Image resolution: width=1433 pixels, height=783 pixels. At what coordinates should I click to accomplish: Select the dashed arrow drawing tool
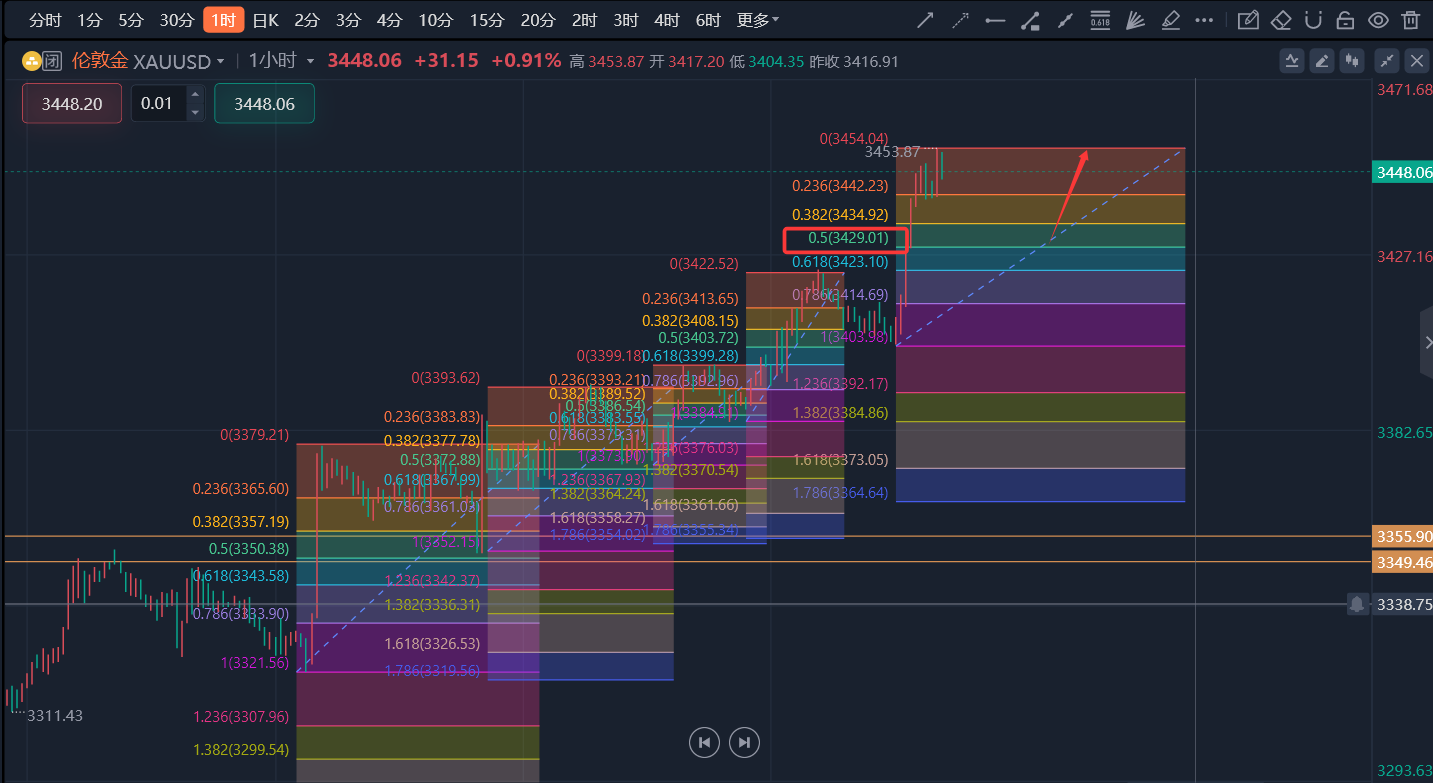click(x=961, y=20)
